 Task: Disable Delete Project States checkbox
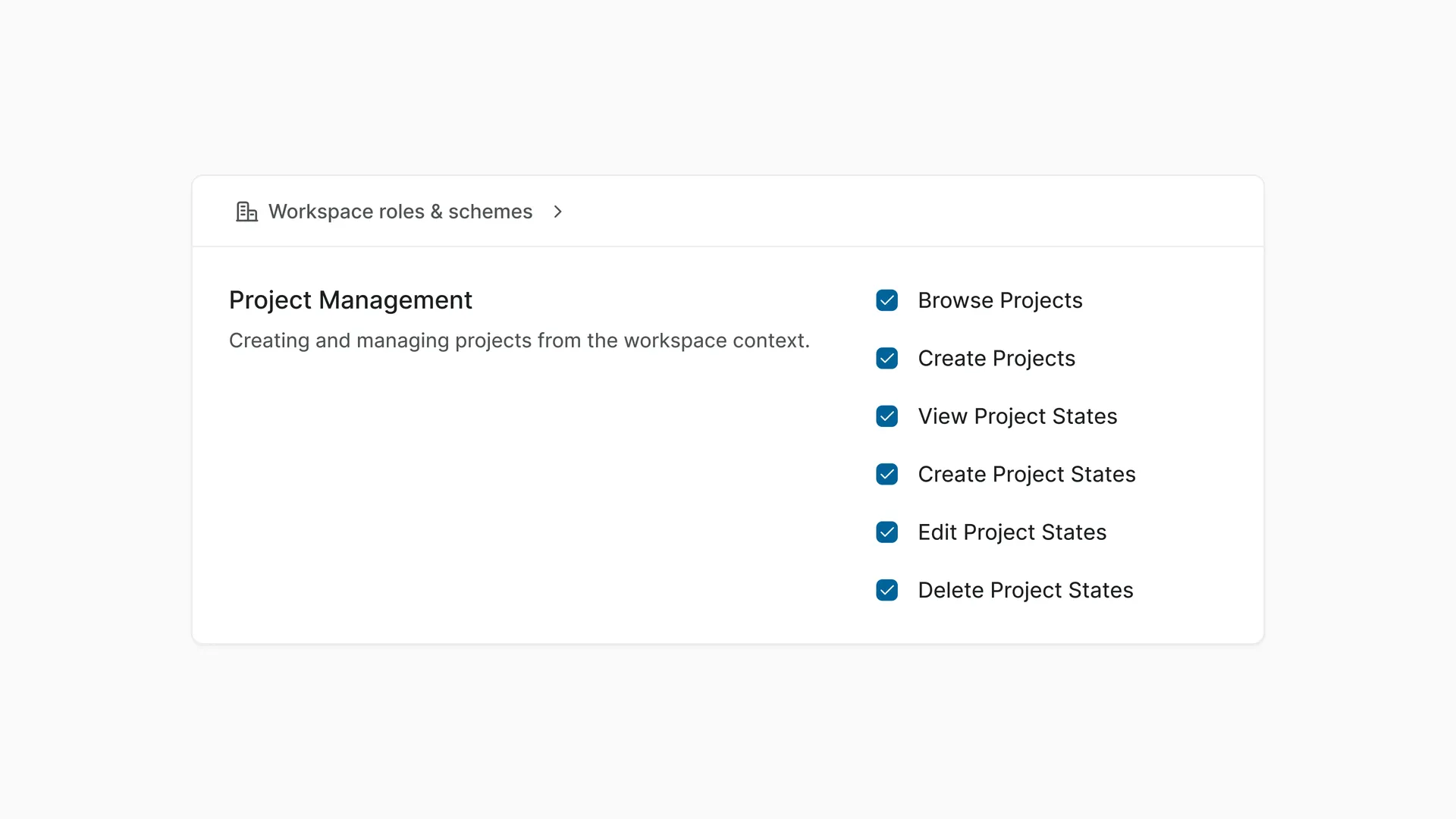(x=886, y=590)
